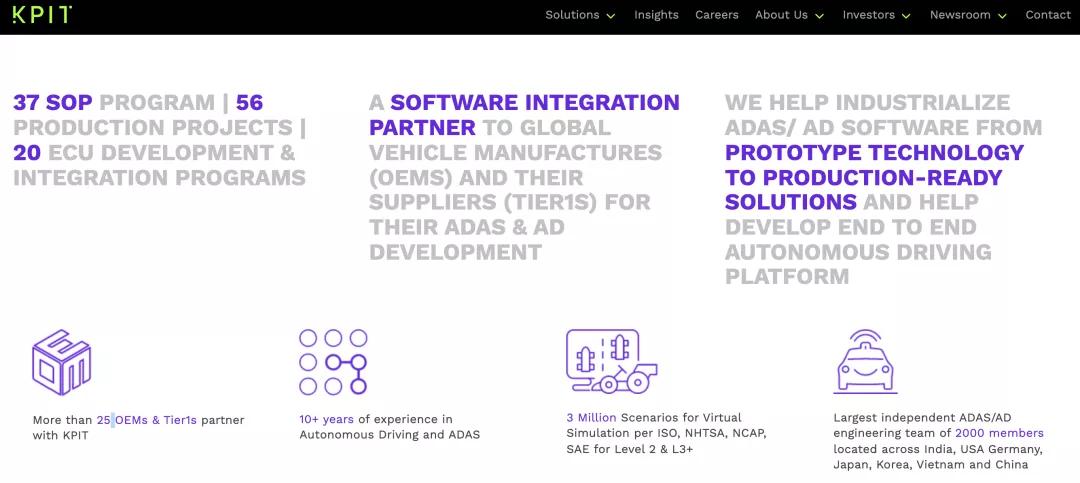Click the 'SOFTWARE INTEGRATION' heading text
The width and height of the screenshot is (1080, 483).
[x=535, y=103]
